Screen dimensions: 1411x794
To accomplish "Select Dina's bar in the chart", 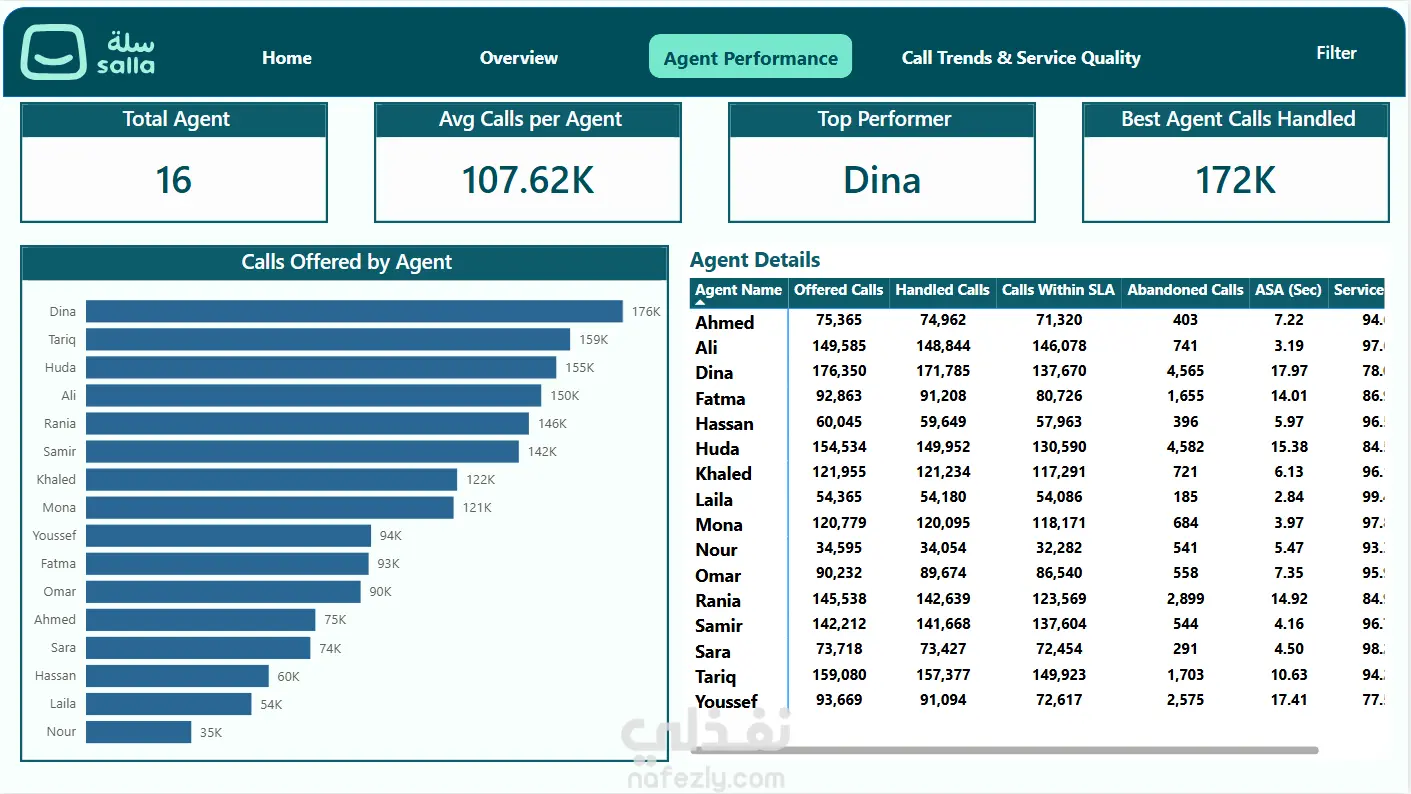I will tap(354, 311).
